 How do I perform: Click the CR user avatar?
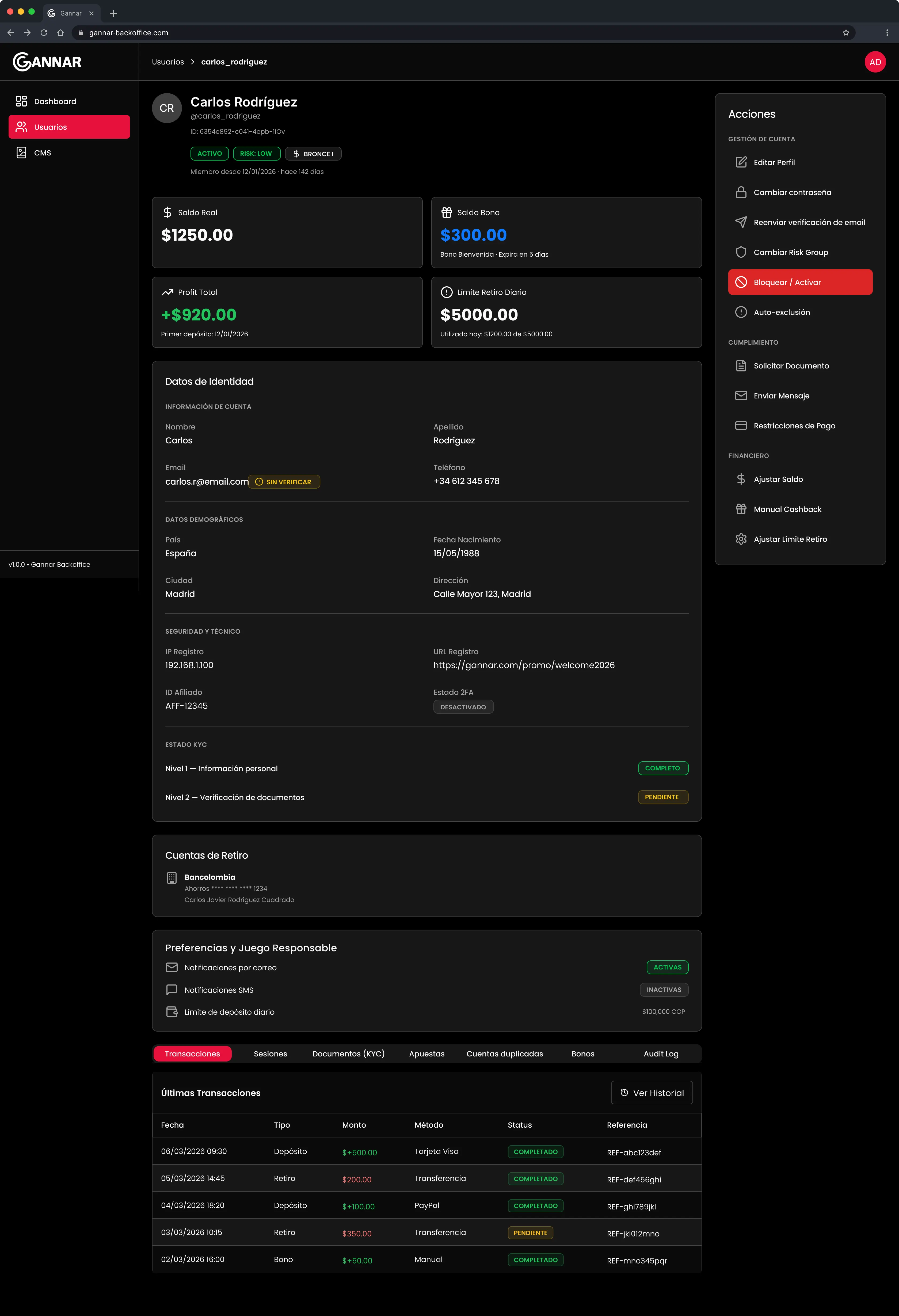[166, 108]
